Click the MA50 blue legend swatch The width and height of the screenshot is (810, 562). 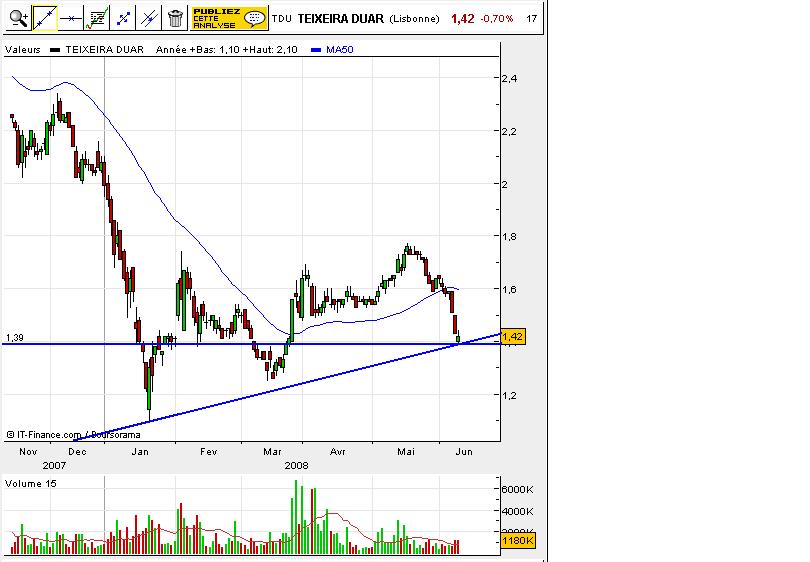[316, 50]
